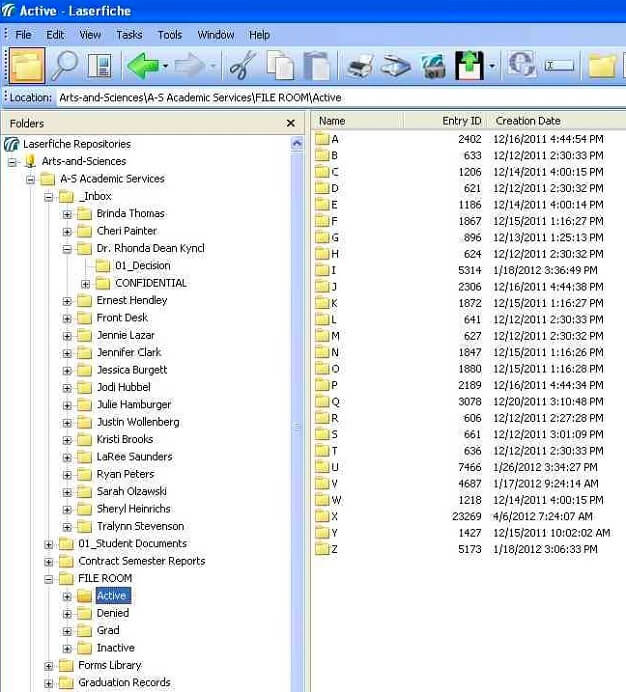This screenshot has width=626, height=692.
Task: Click the green arrow import icon
Action: click(x=470, y=66)
